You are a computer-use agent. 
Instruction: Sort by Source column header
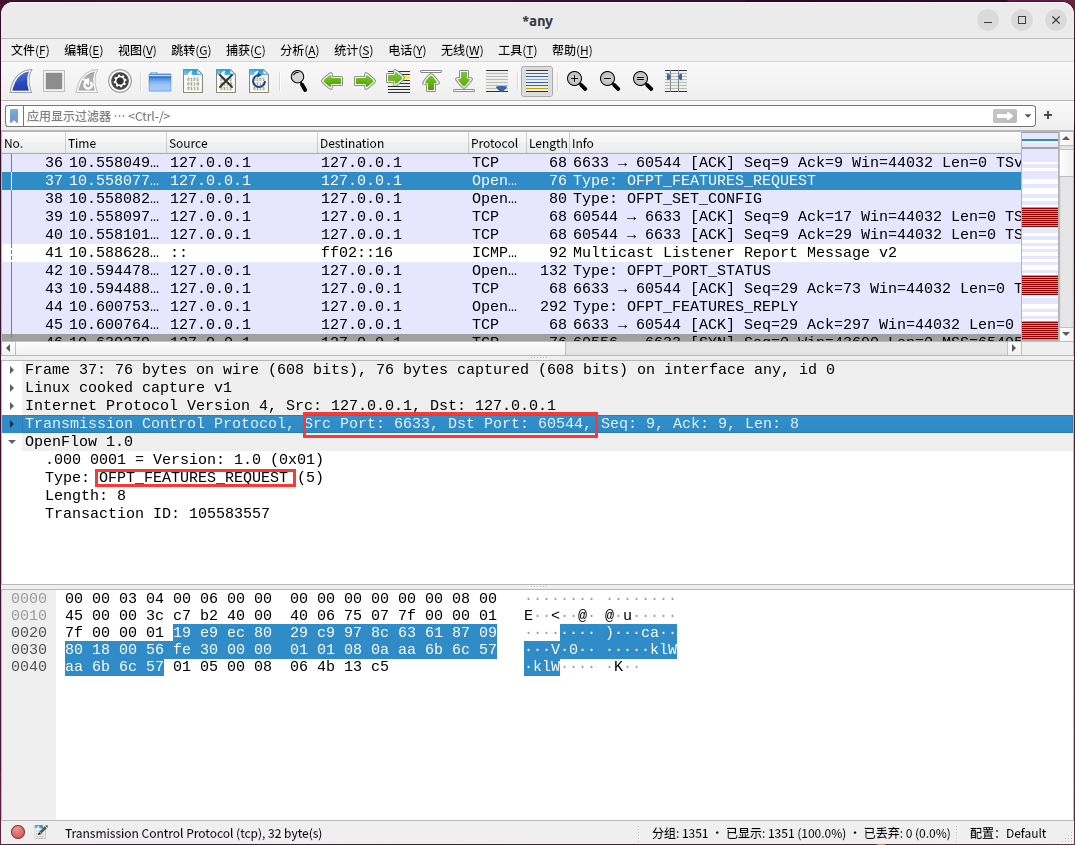click(x=242, y=143)
